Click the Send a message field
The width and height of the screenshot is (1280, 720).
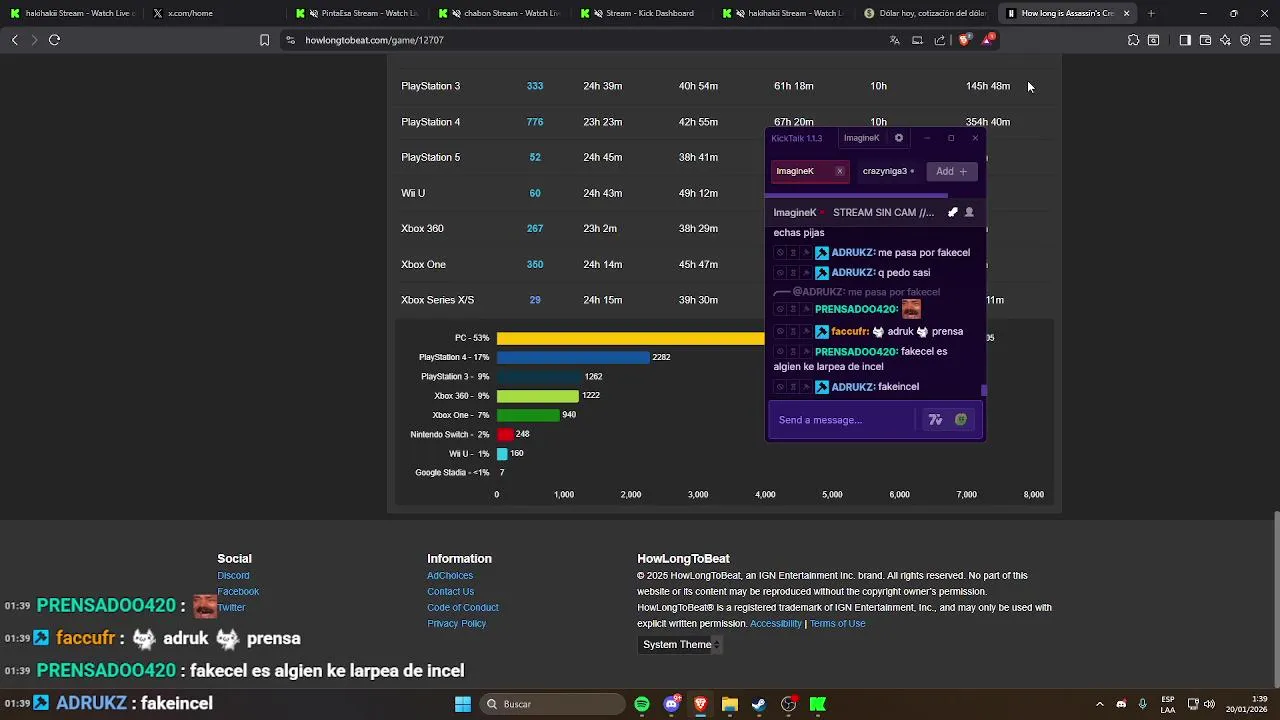pyautogui.click(x=845, y=420)
